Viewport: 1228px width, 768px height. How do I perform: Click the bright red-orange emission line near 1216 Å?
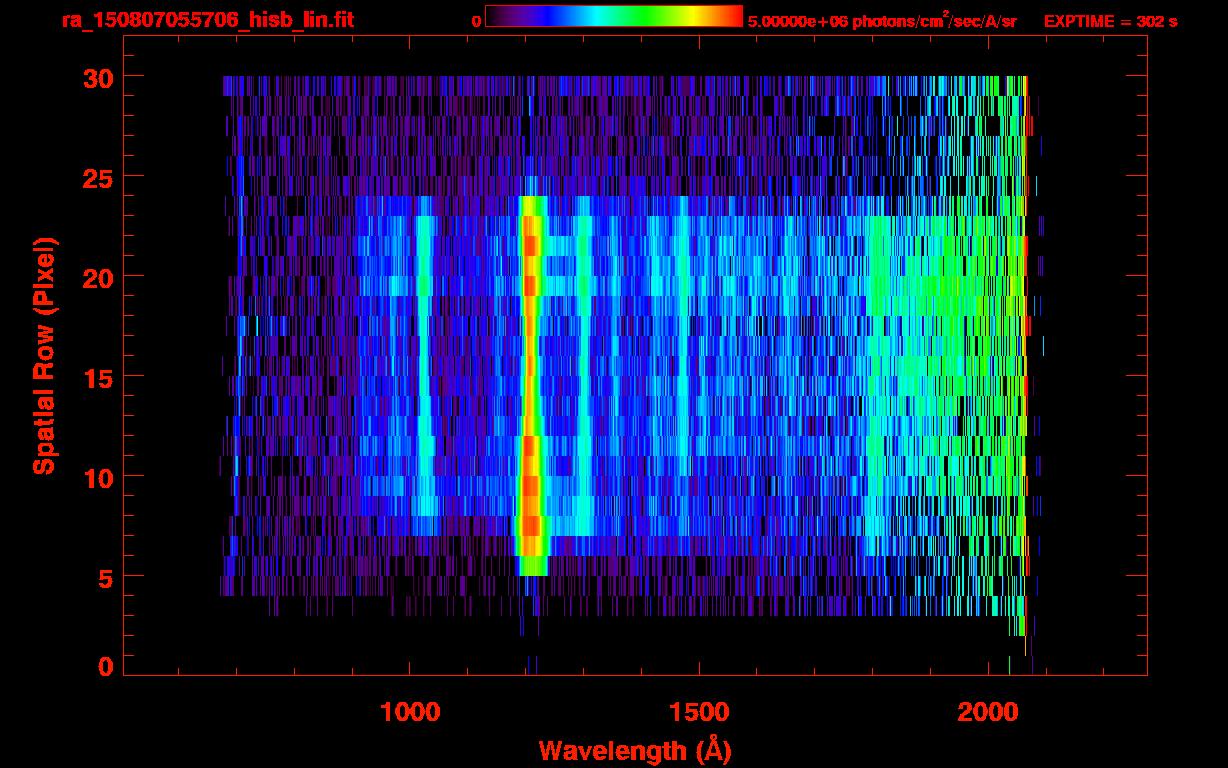[531, 385]
